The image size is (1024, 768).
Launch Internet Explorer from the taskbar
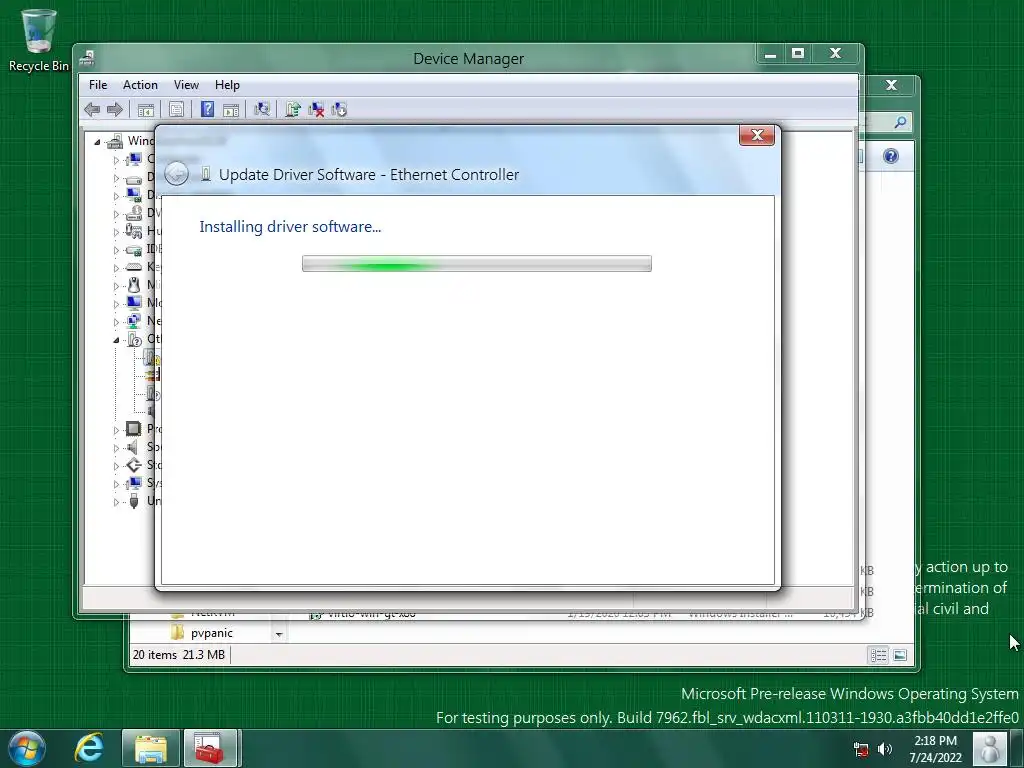tap(89, 748)
